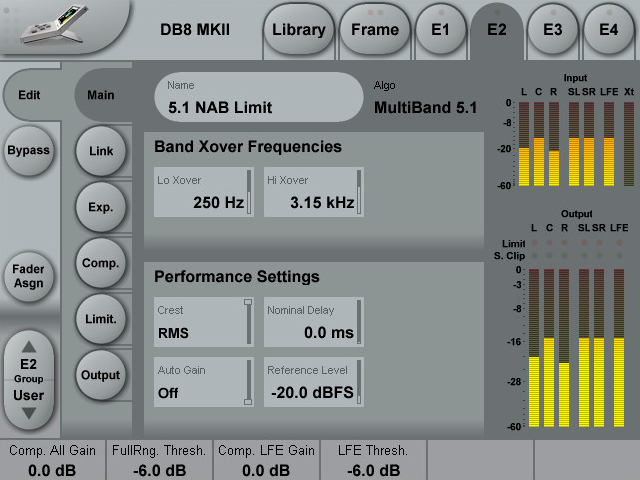Click the preset Name field 5.1 NAB Limit
The image size is (640, 480).
tap(259, 97)
